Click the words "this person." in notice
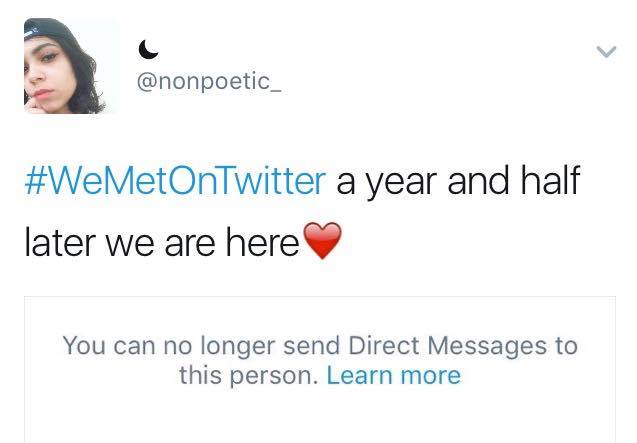Screen dimensions: 637x443 point(249,376)
